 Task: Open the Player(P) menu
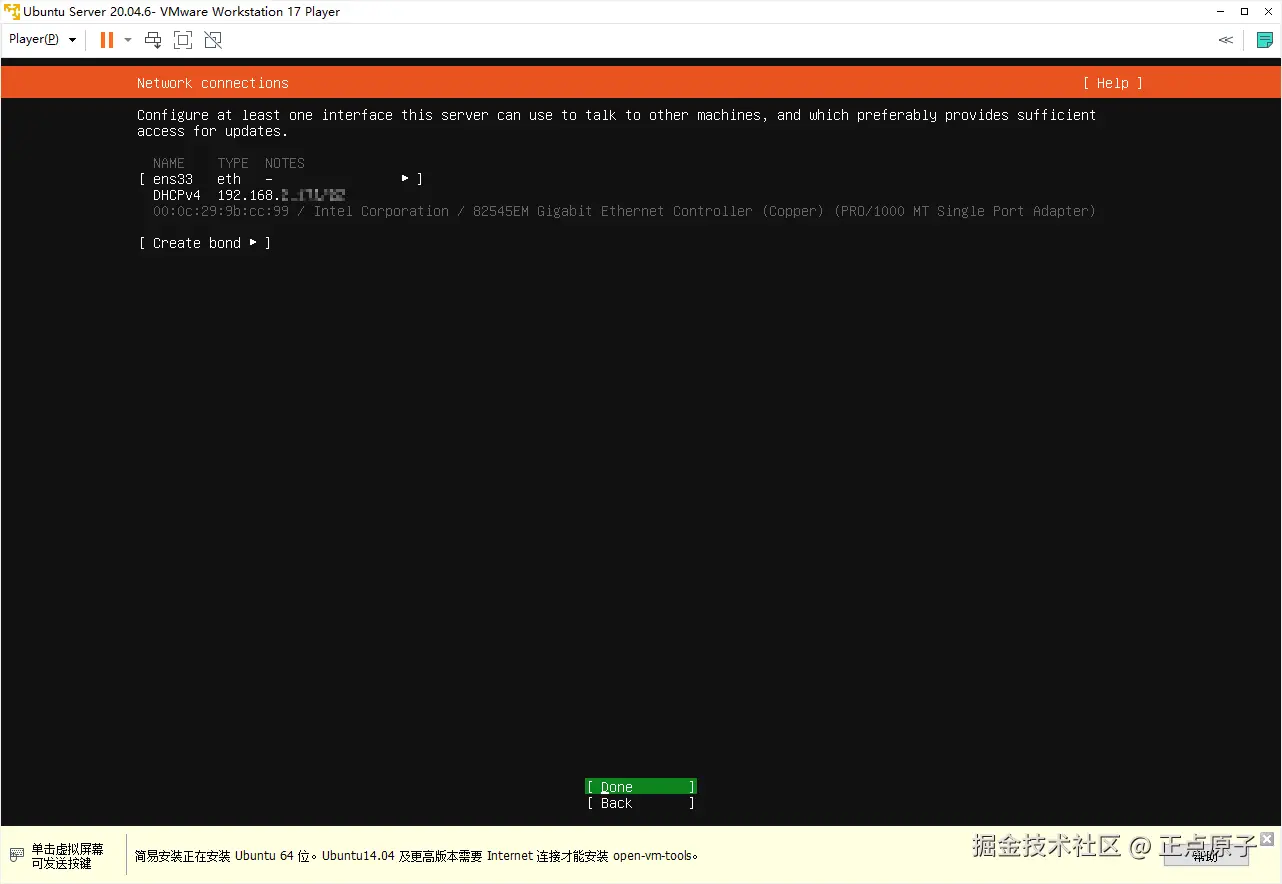click(43, 40)
